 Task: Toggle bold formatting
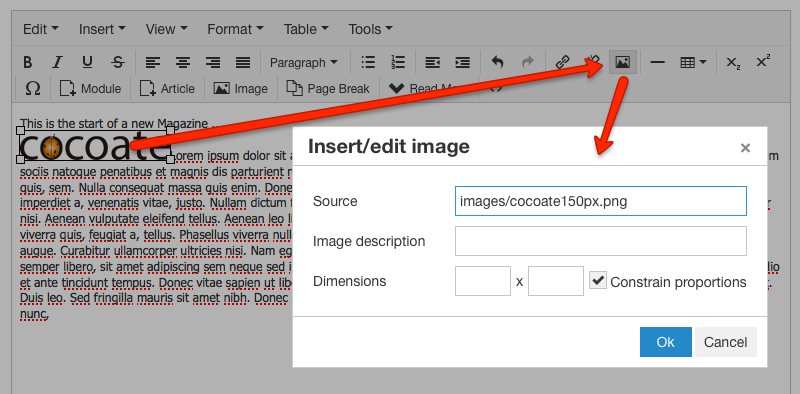point(28,63)
